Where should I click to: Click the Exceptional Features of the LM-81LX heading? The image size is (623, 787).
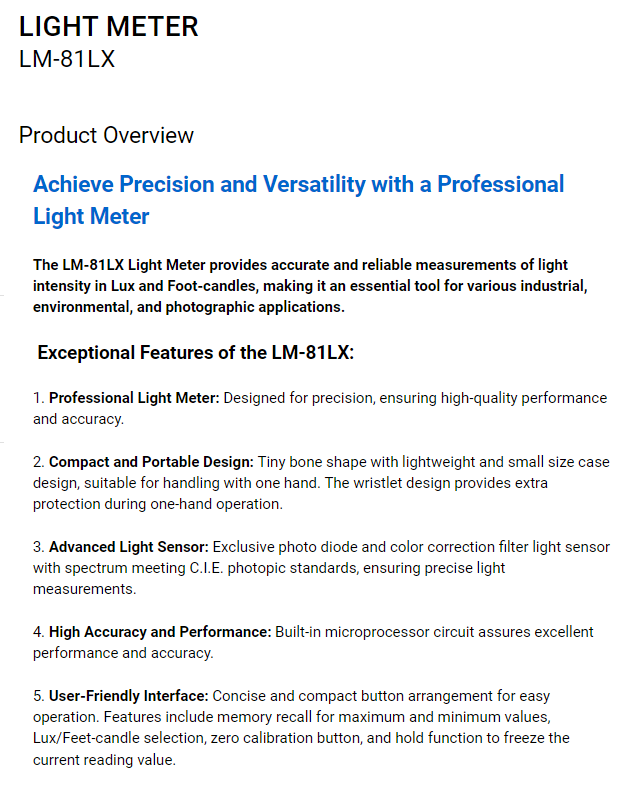click(196, 353)
